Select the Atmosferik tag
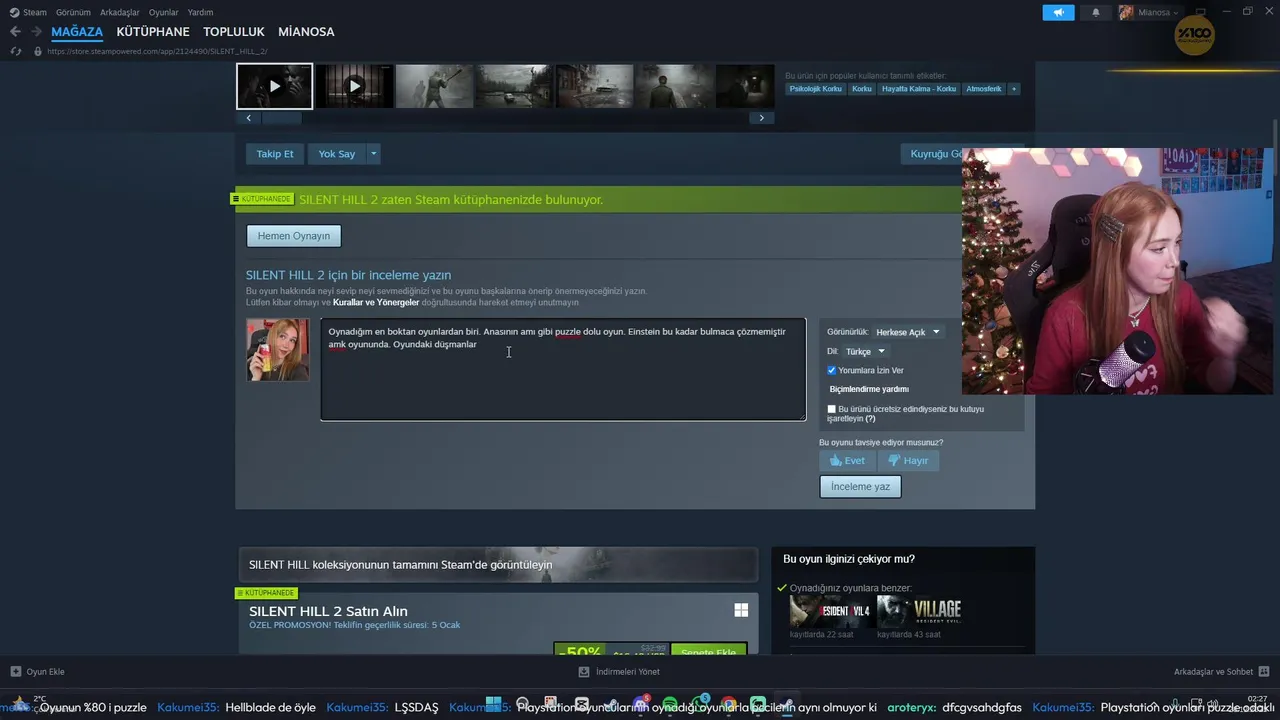Image resolution: width=1280 pixels, height=720 pixels. (x=983, y=89)
